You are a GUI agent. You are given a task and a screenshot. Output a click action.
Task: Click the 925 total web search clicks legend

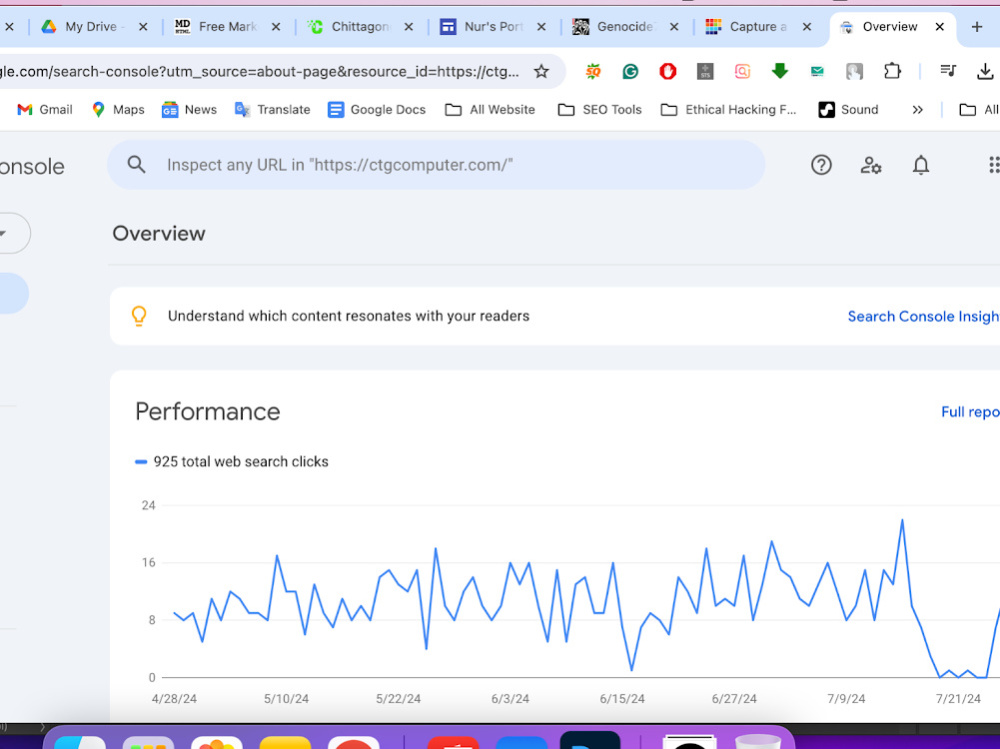point(232,461)
